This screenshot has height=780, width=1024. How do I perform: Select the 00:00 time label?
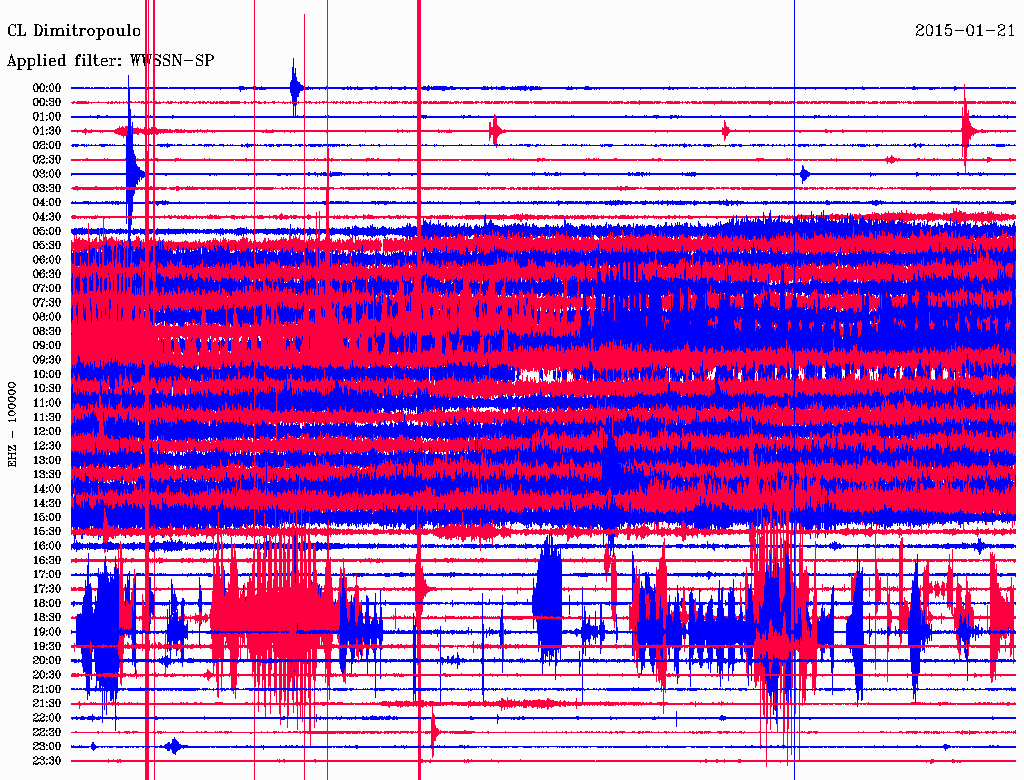click(47, 88)
